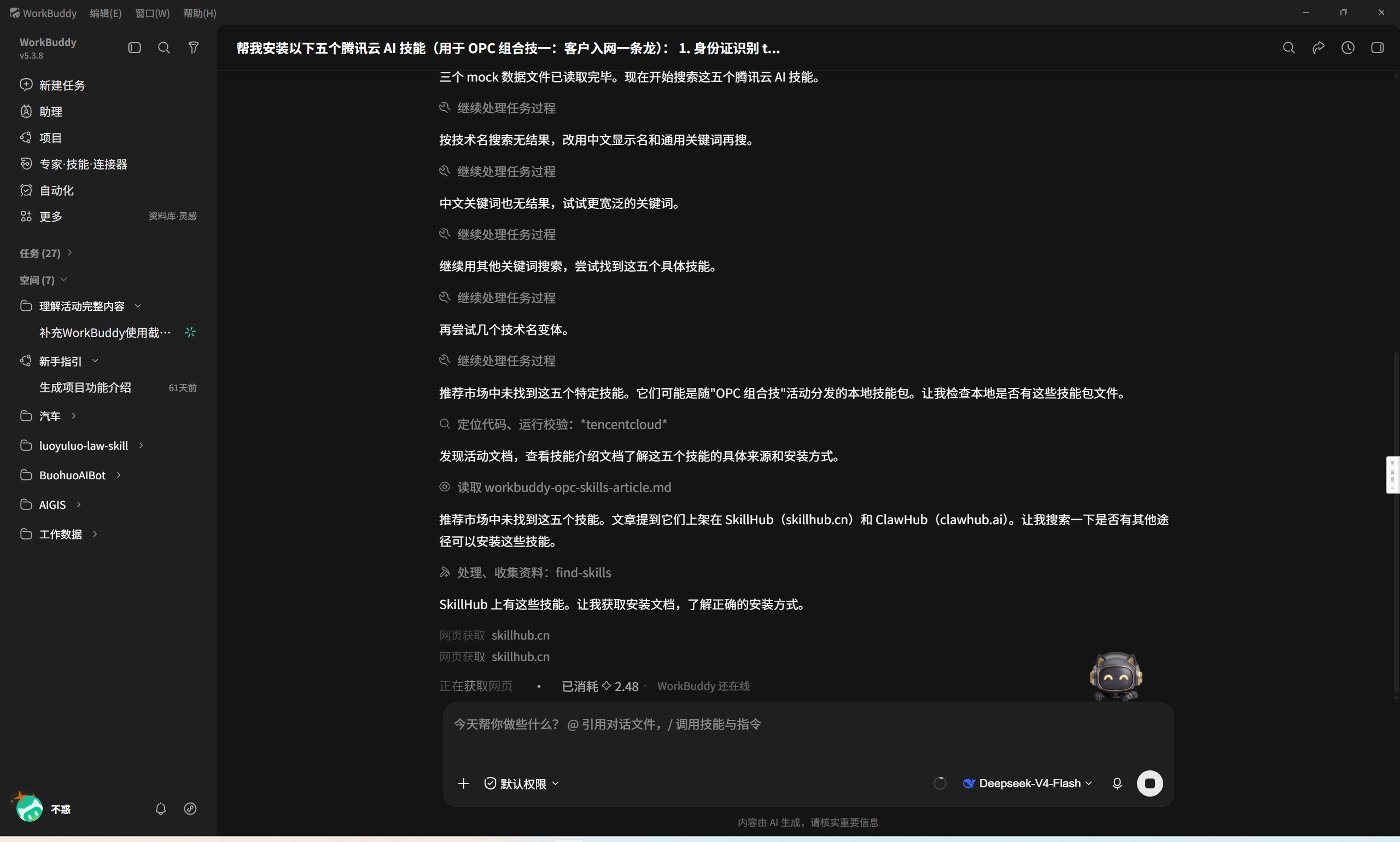Toggle the right side panel icon
The width and height of the screenshot is (1400, 842).
click(x=1378, y=48)
